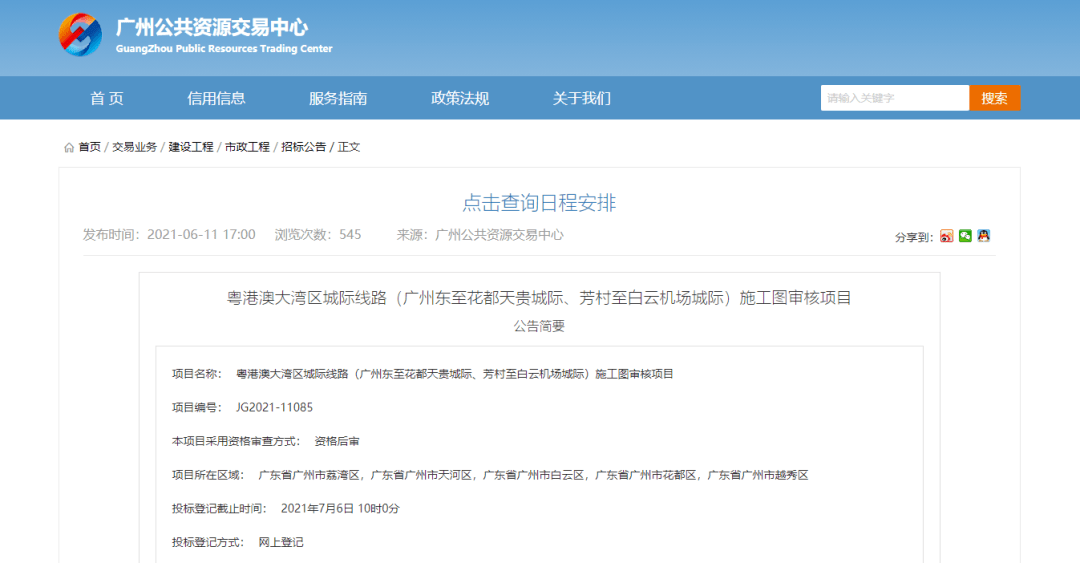Click the orange 搜索 button
This screenshot has width=1080, height=563.
[995, 98]
